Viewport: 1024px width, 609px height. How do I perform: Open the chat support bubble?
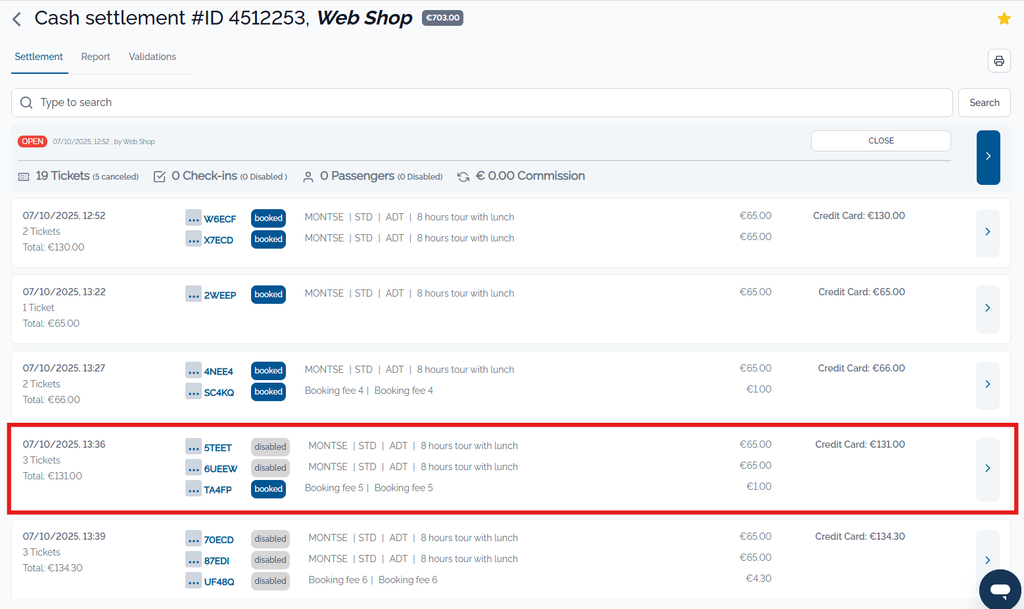[x=998, y=590]
